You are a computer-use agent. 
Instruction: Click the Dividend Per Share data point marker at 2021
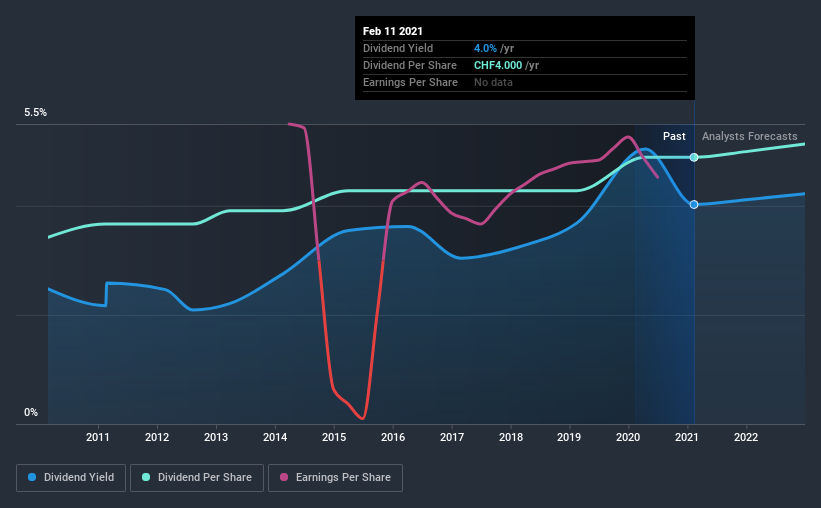pos(694,157)
